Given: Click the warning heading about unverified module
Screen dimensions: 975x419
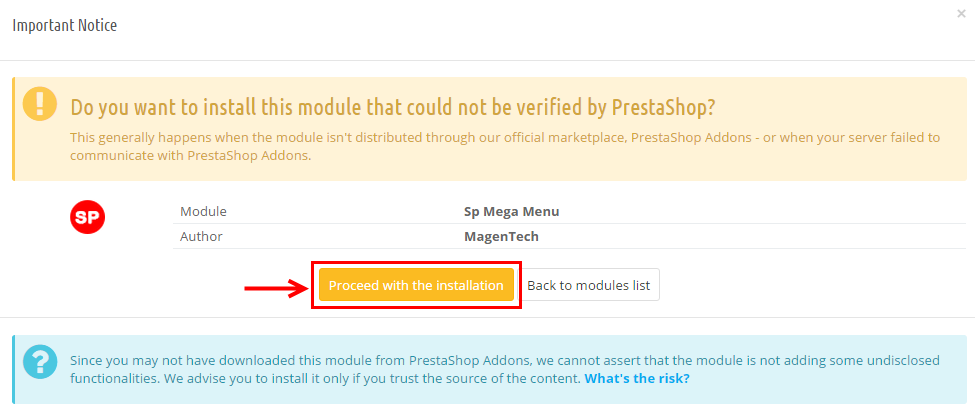Looking at the screenshot, I should click(393, 107).
